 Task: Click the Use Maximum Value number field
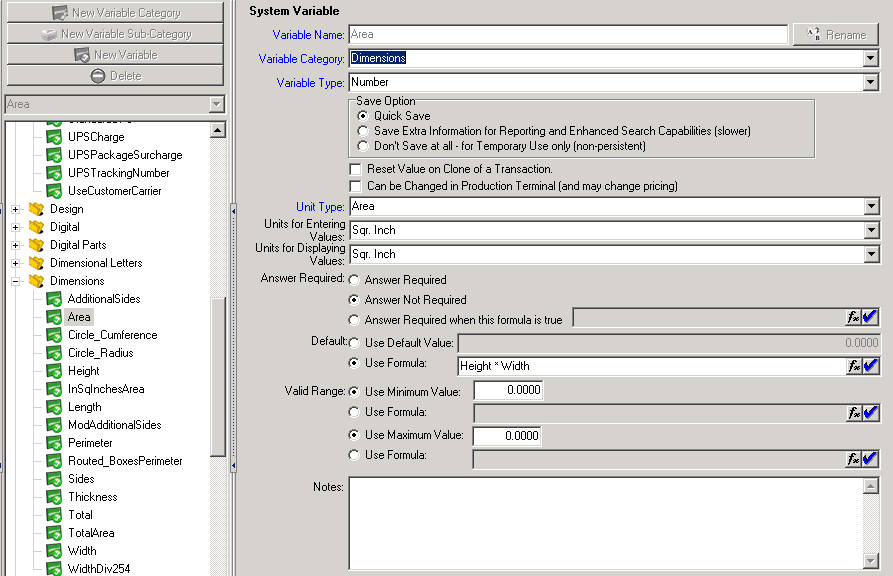coord(507,436)
